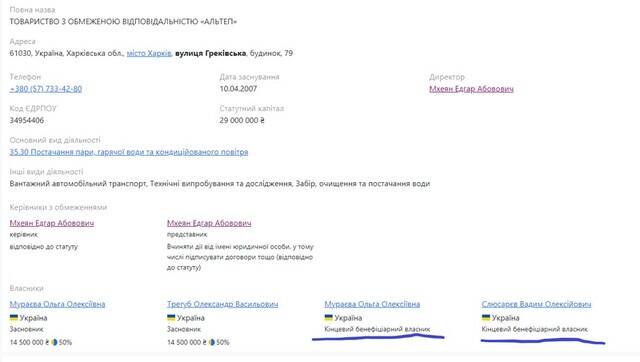Open activity 35.30 Постачання пари link
The image size is (640, 362).
[129, 152]
